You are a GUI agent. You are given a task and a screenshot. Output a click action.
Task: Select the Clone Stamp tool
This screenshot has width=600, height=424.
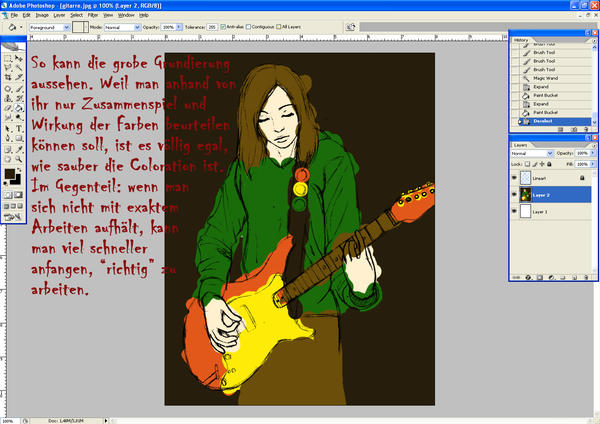coord(7,98)
